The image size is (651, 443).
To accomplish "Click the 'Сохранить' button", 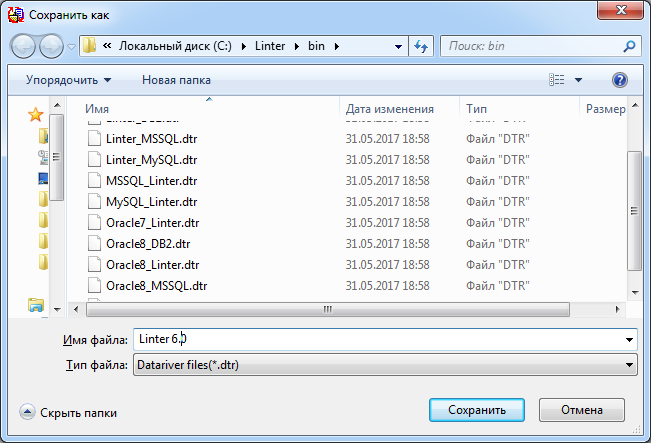I will coord(477,410).
